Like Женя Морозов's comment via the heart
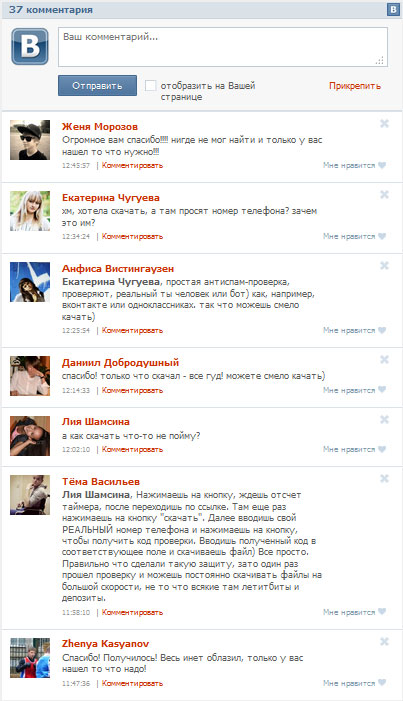 coord(382,165)
